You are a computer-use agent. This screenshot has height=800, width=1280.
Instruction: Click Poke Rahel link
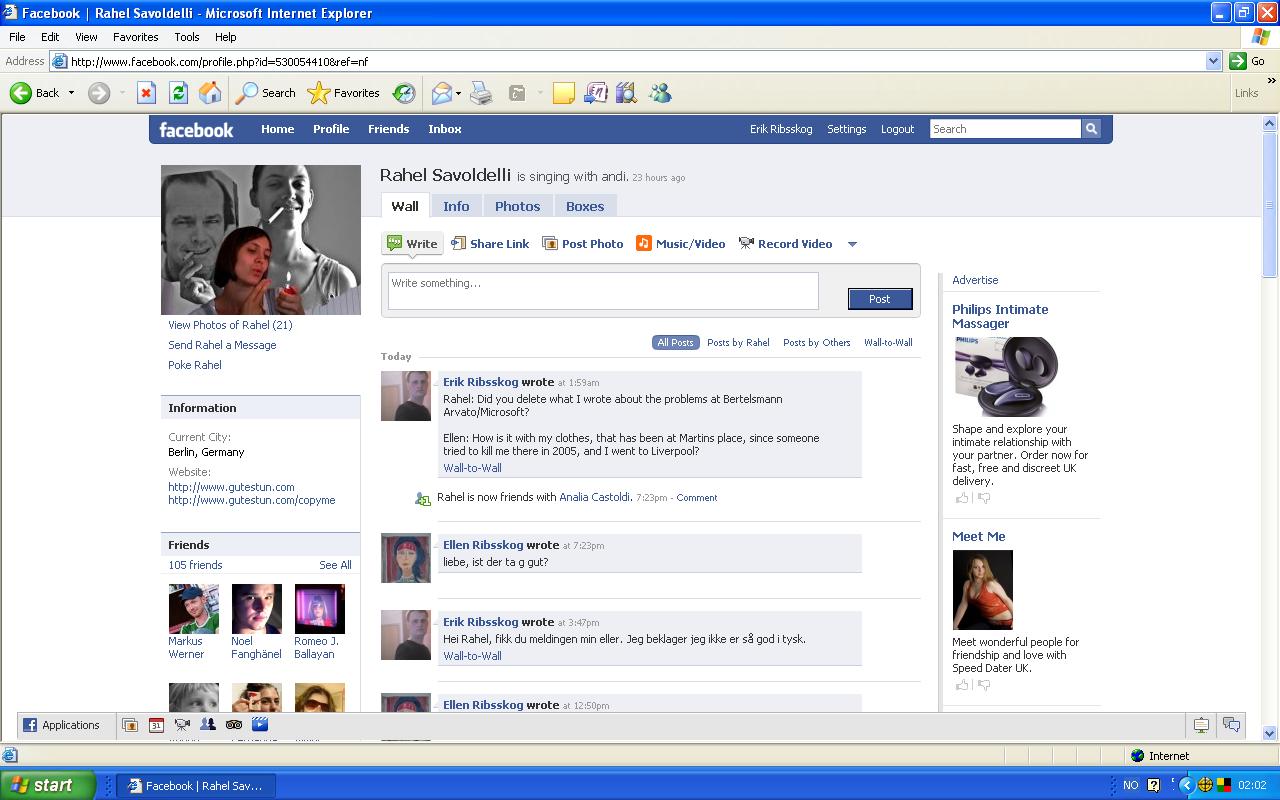coord(195,365)
